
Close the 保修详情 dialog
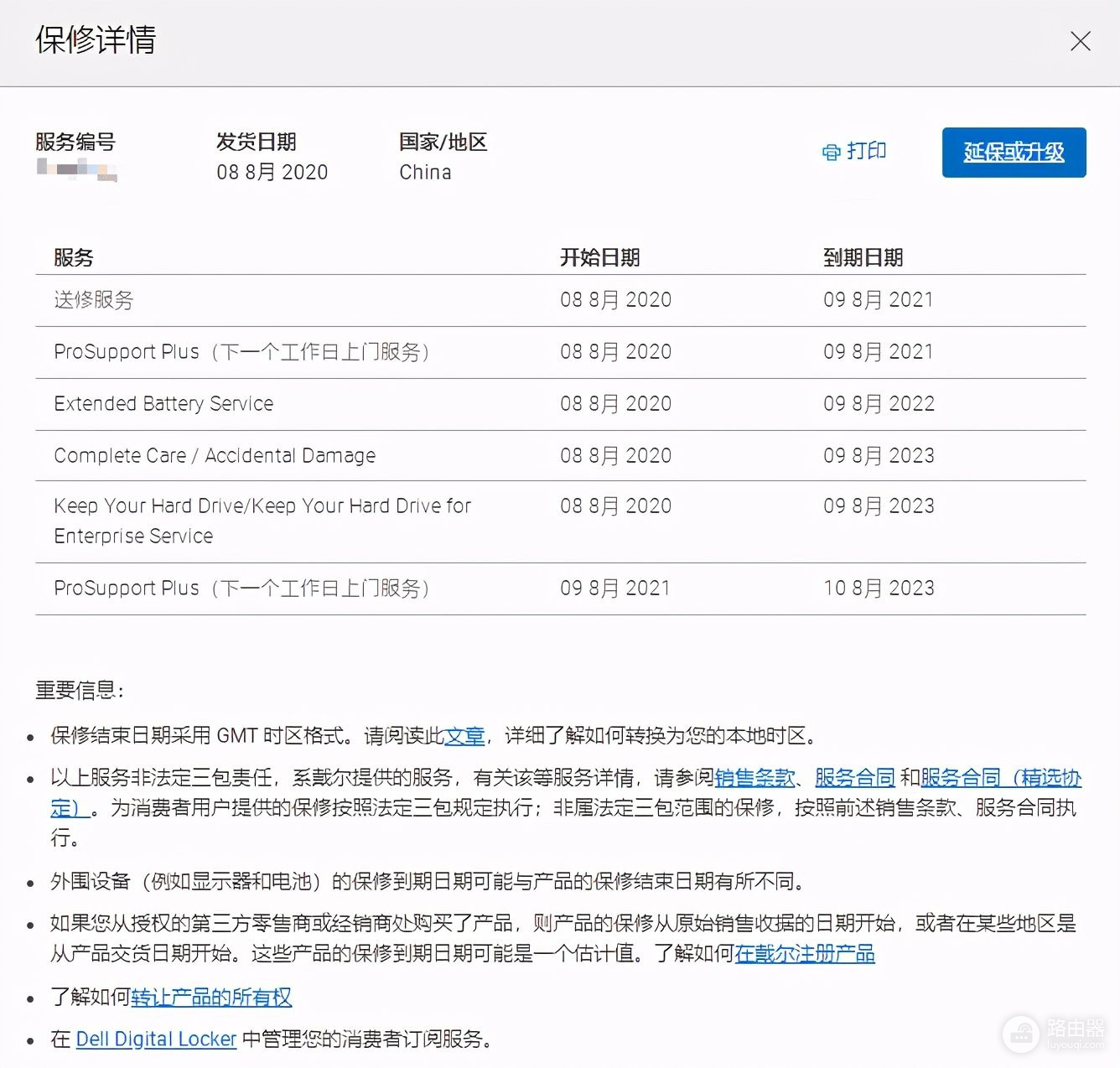tap(1080, 41)
